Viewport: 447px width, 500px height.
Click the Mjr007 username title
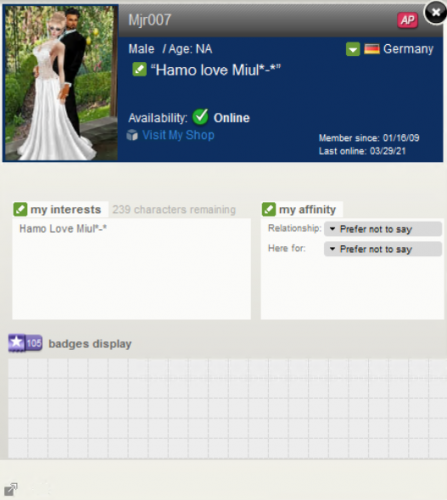click(150, 20)
